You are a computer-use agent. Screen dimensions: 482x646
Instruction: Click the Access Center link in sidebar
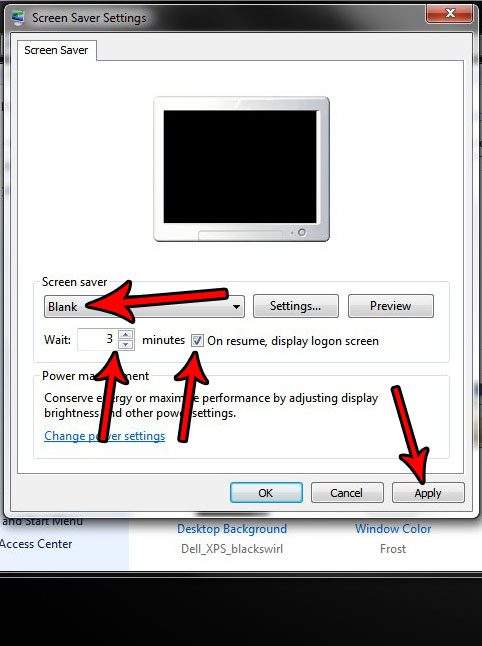point(36,544)
